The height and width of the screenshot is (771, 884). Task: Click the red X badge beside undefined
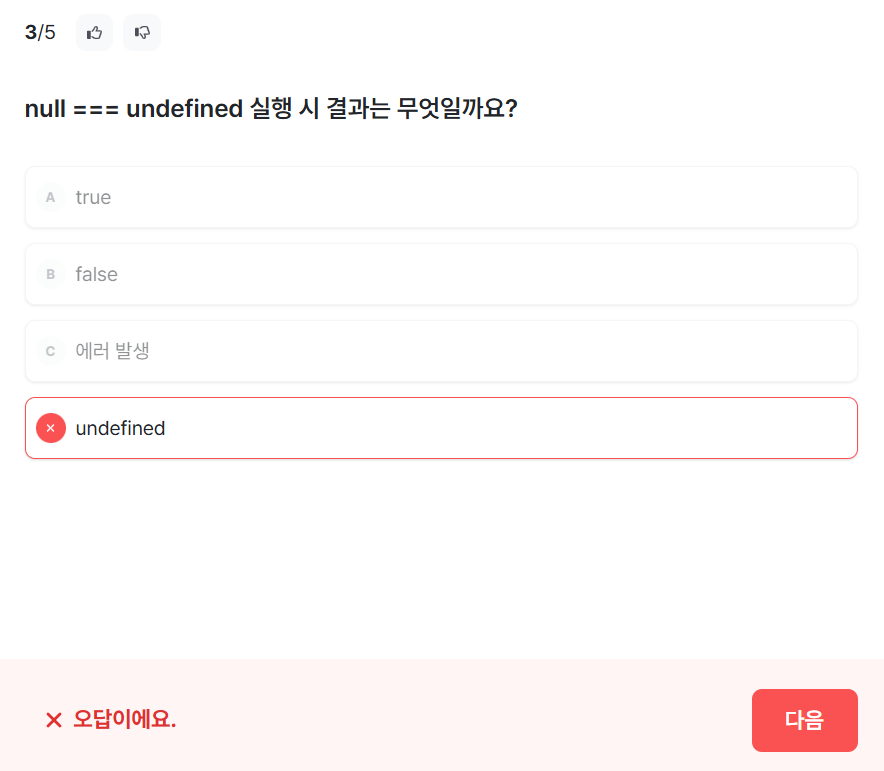click(51, 428)
